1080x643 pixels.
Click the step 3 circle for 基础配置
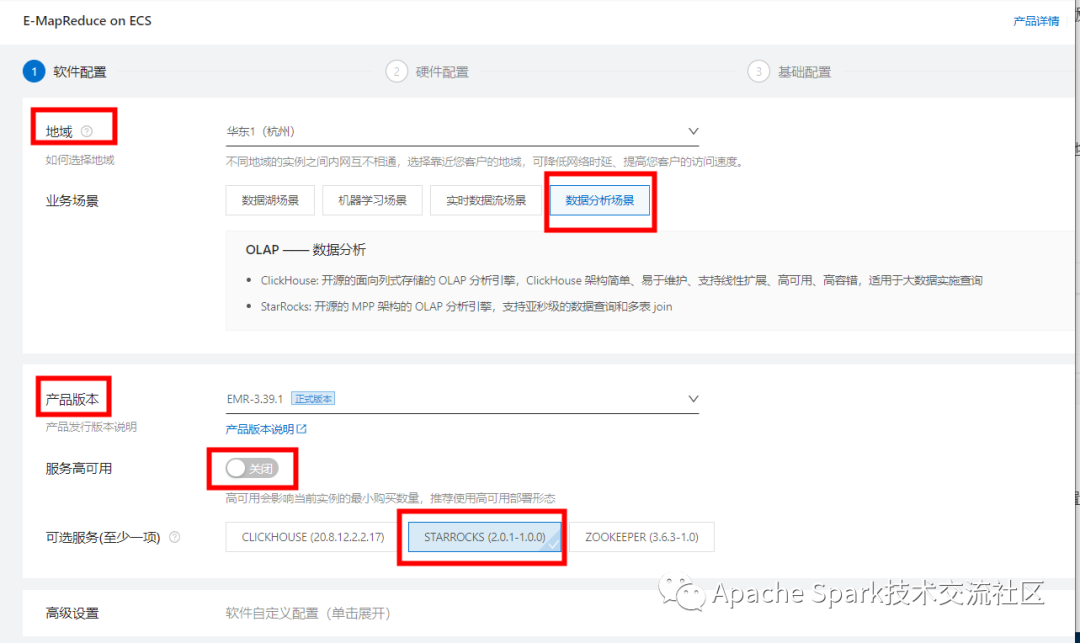tap(758, 72)
